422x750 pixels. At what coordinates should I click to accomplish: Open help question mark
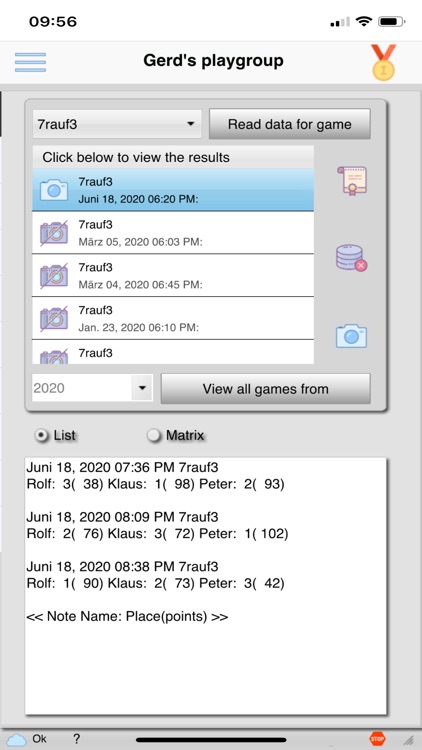76,739
